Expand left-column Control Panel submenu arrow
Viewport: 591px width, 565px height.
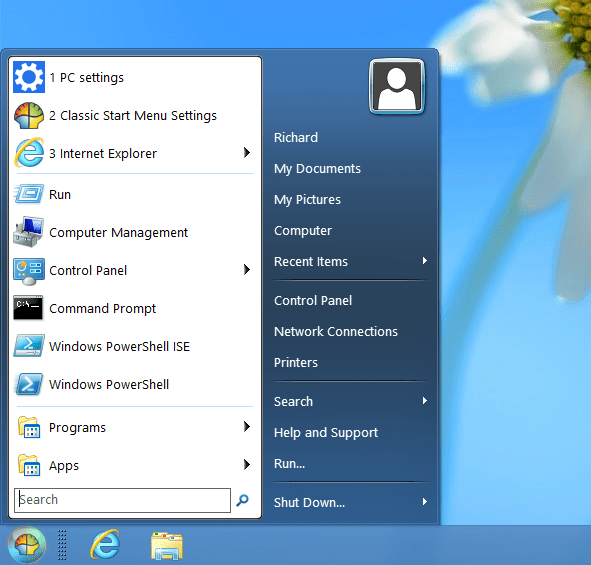click(x=247, y=269)
